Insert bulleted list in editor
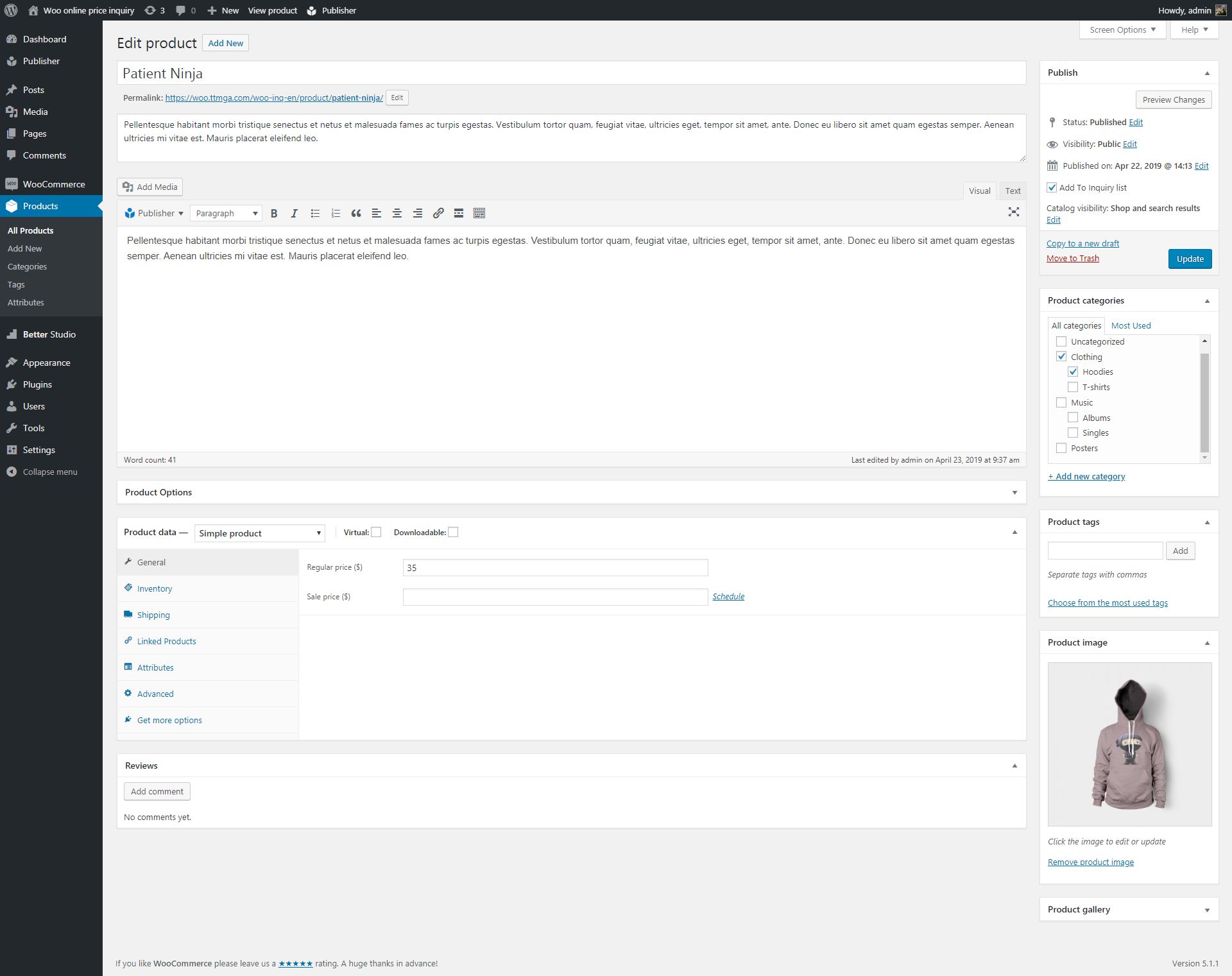 coord(315,214)
